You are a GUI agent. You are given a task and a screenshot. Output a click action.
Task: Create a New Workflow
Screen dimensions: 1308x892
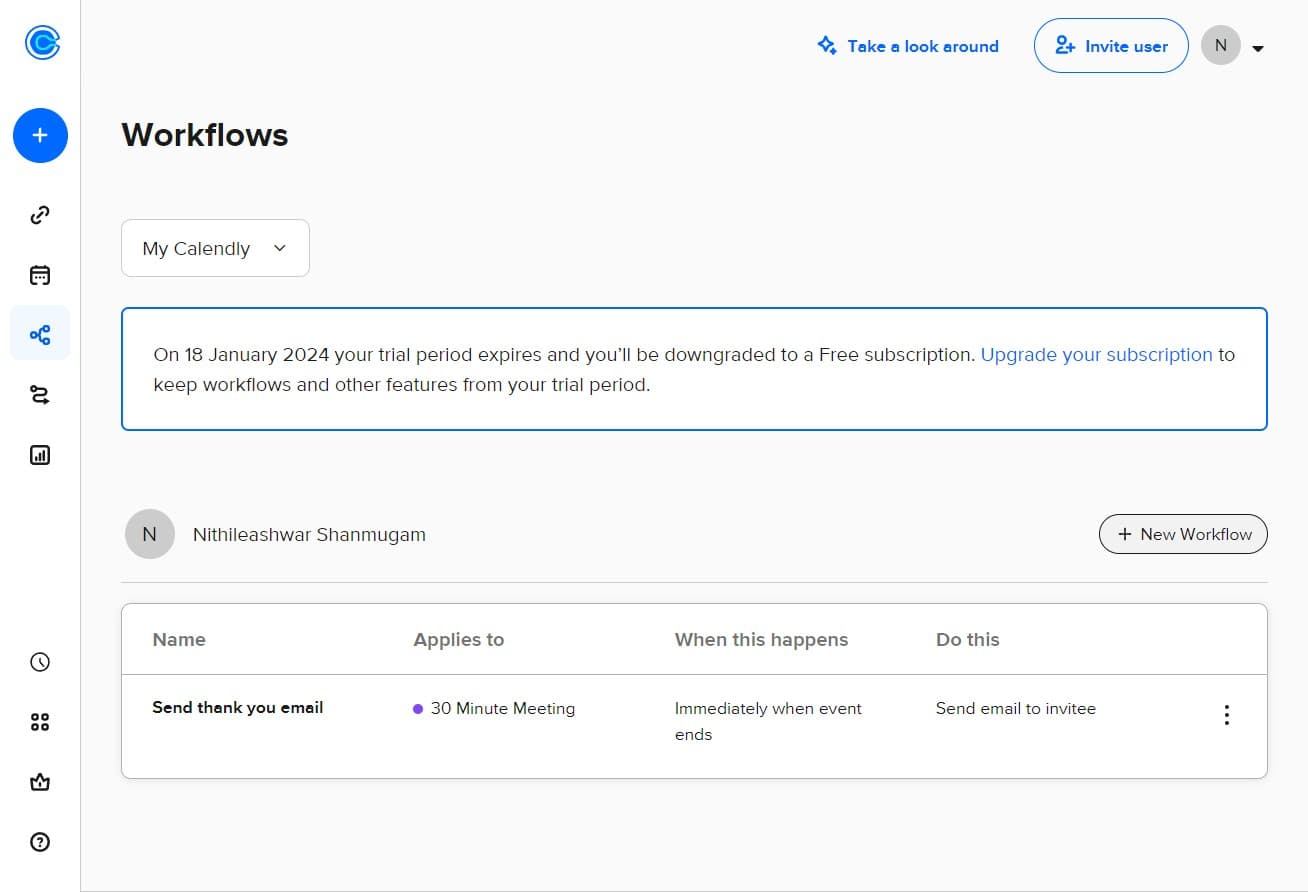1183,534
